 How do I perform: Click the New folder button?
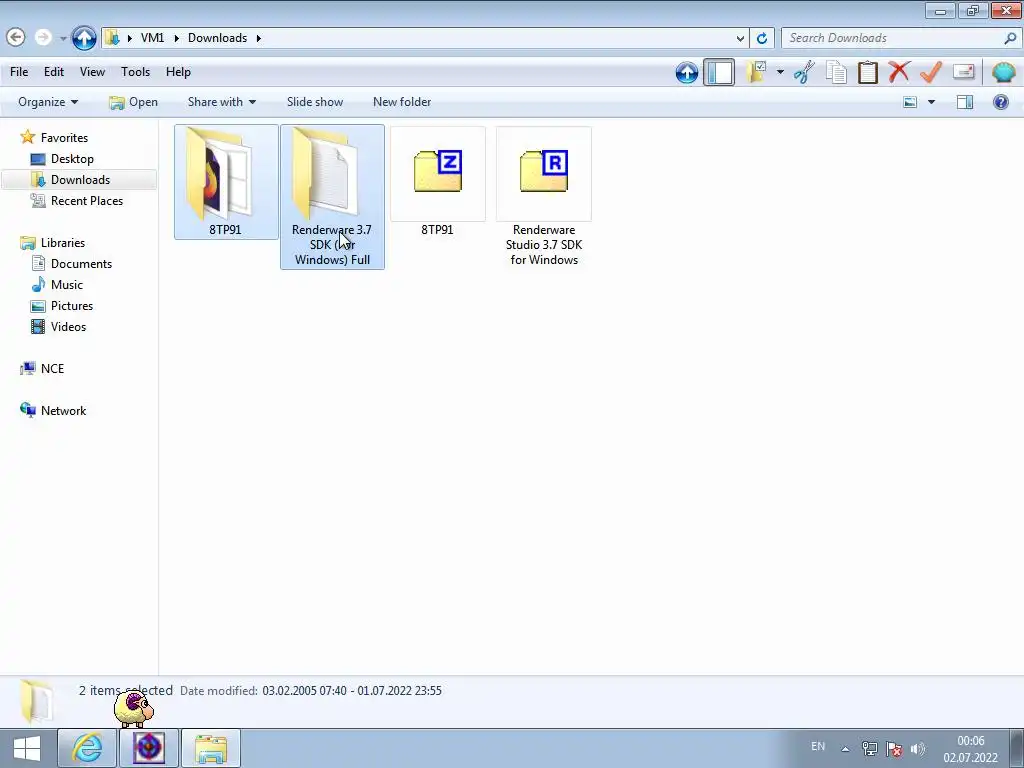click(402, 102)
